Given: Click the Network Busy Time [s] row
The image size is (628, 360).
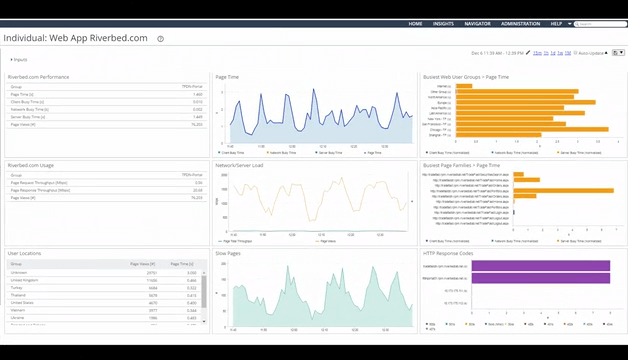Looking at the screenshot, I should tap(106, 109).
